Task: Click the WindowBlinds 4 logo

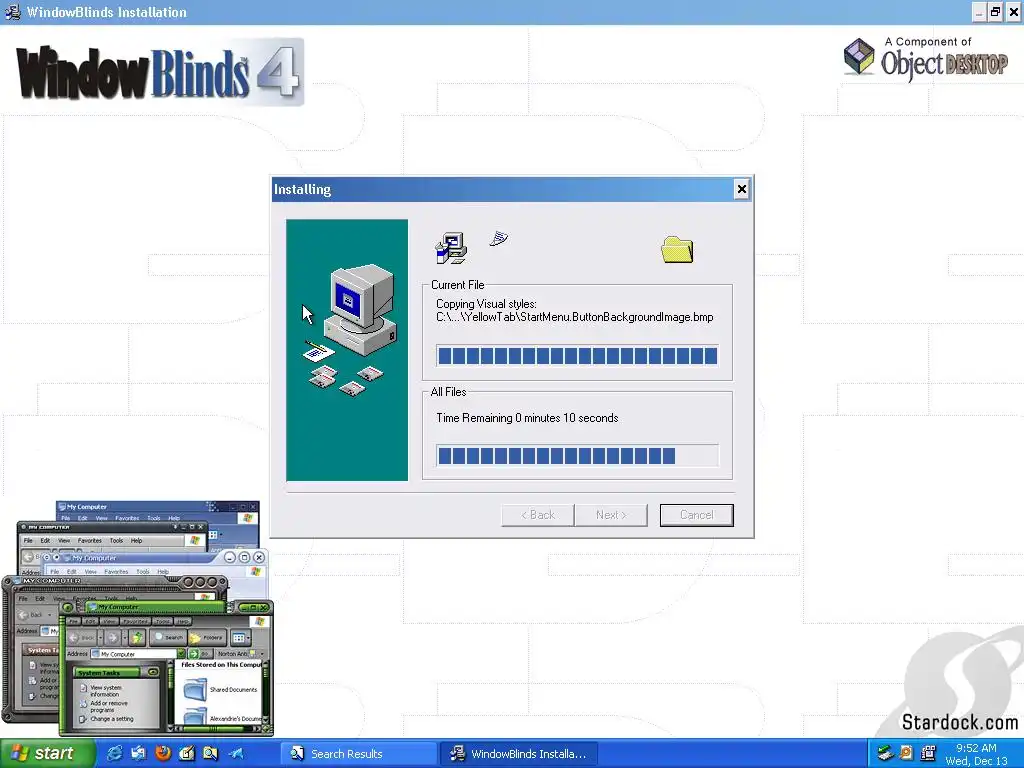Action: (159, 72)
